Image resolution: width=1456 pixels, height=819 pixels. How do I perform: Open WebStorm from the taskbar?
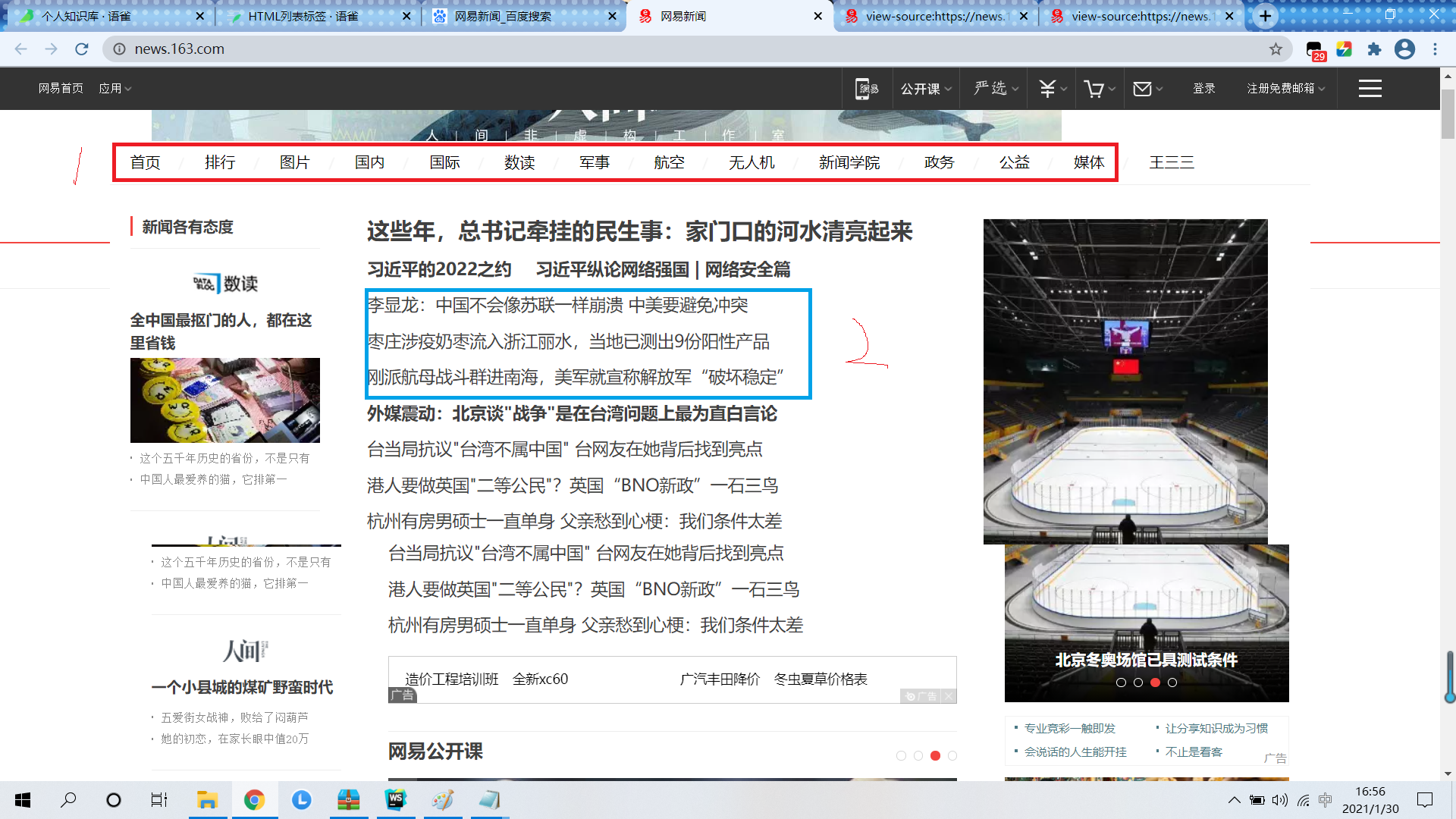(396, 800)
